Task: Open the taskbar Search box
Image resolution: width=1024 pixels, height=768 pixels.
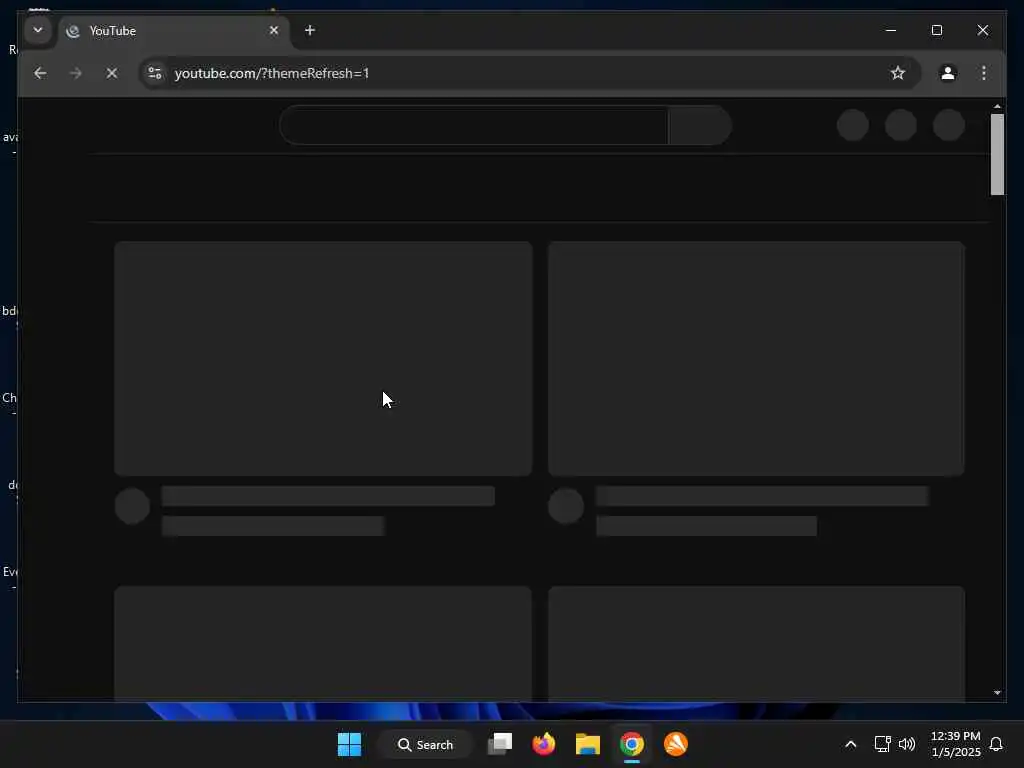Action: click(x=425, y=744)
